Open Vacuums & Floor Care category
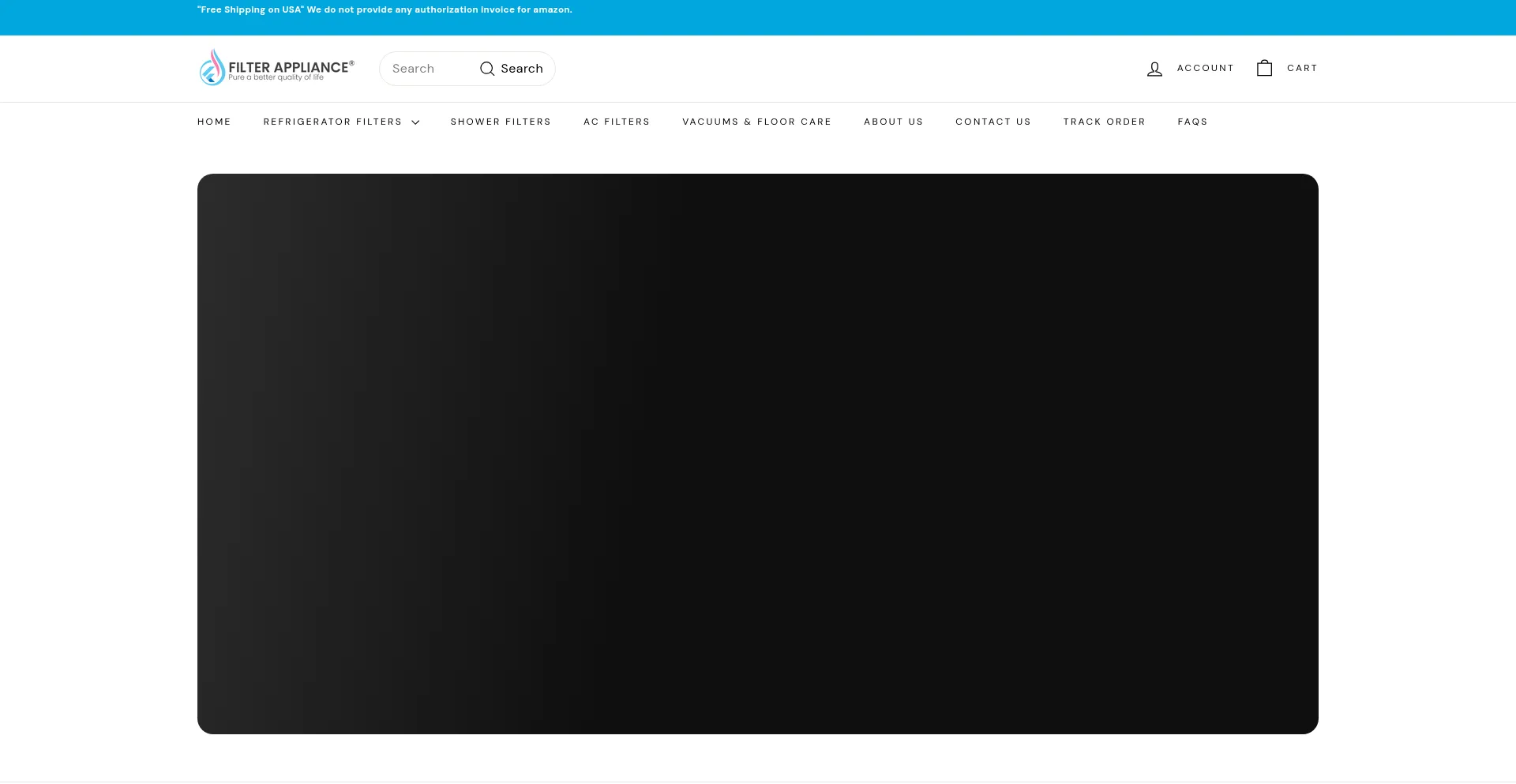The height and width of the screenshot is (784, 1516). 756,122
